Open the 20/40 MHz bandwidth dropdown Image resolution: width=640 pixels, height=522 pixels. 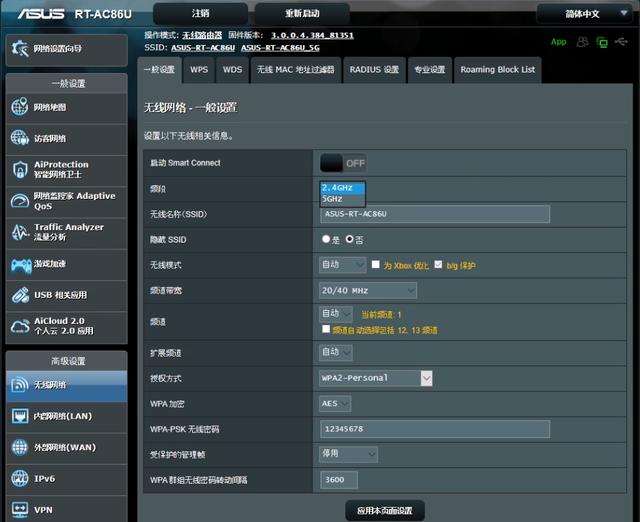(368, 291)
